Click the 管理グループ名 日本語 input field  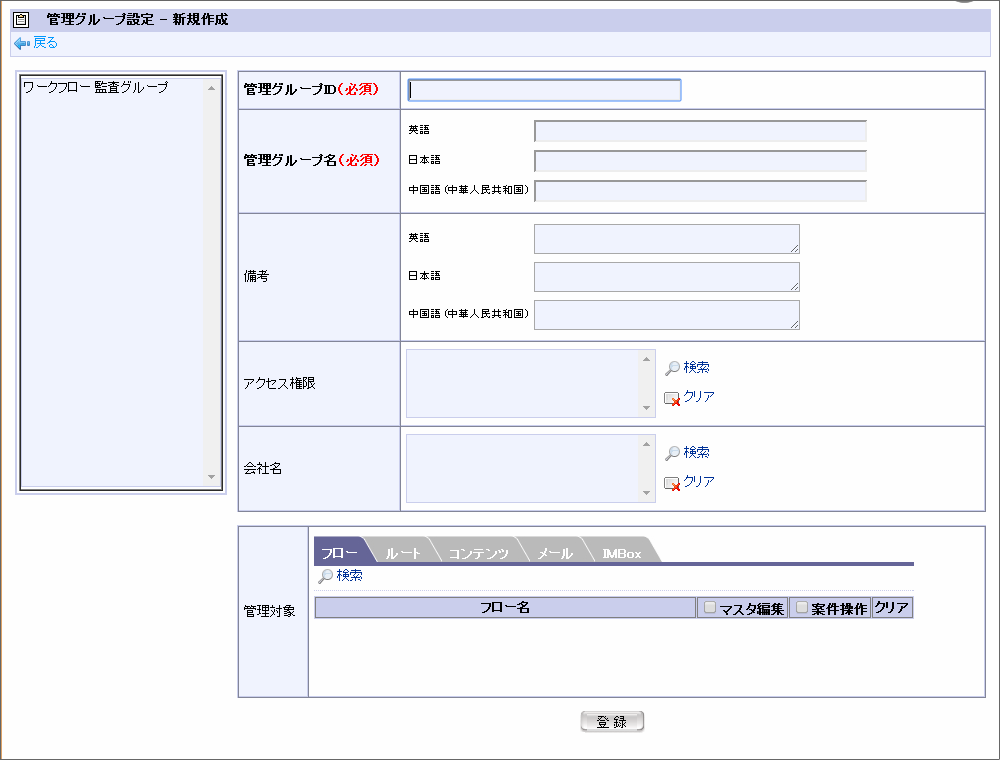(700, 161)
